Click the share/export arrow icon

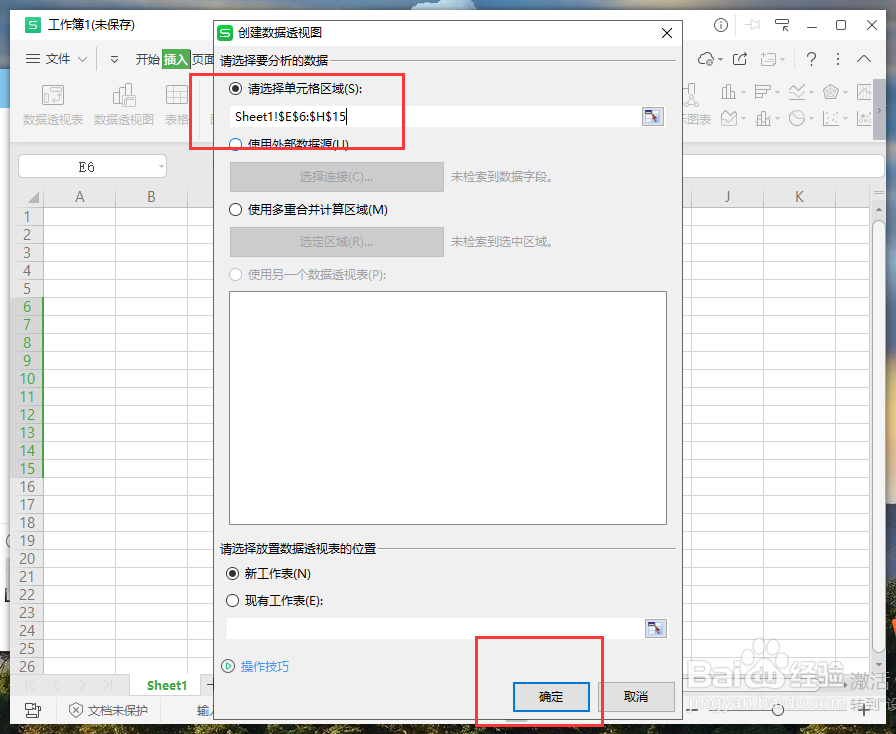(x=740, y=58)
